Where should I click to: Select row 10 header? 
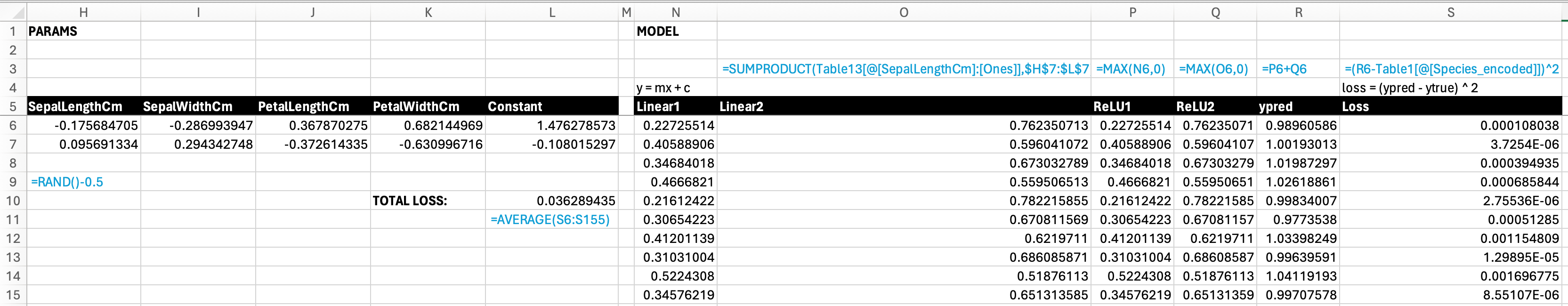[x=13, y=201]
